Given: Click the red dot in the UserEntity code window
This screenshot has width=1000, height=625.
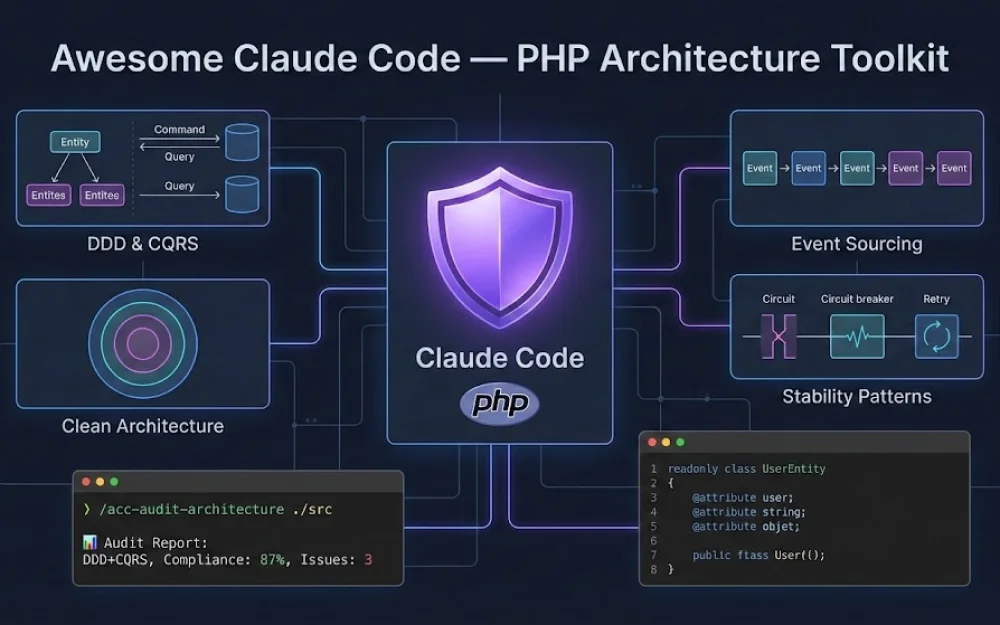Looking at the screenshot, I should point(652,442).
